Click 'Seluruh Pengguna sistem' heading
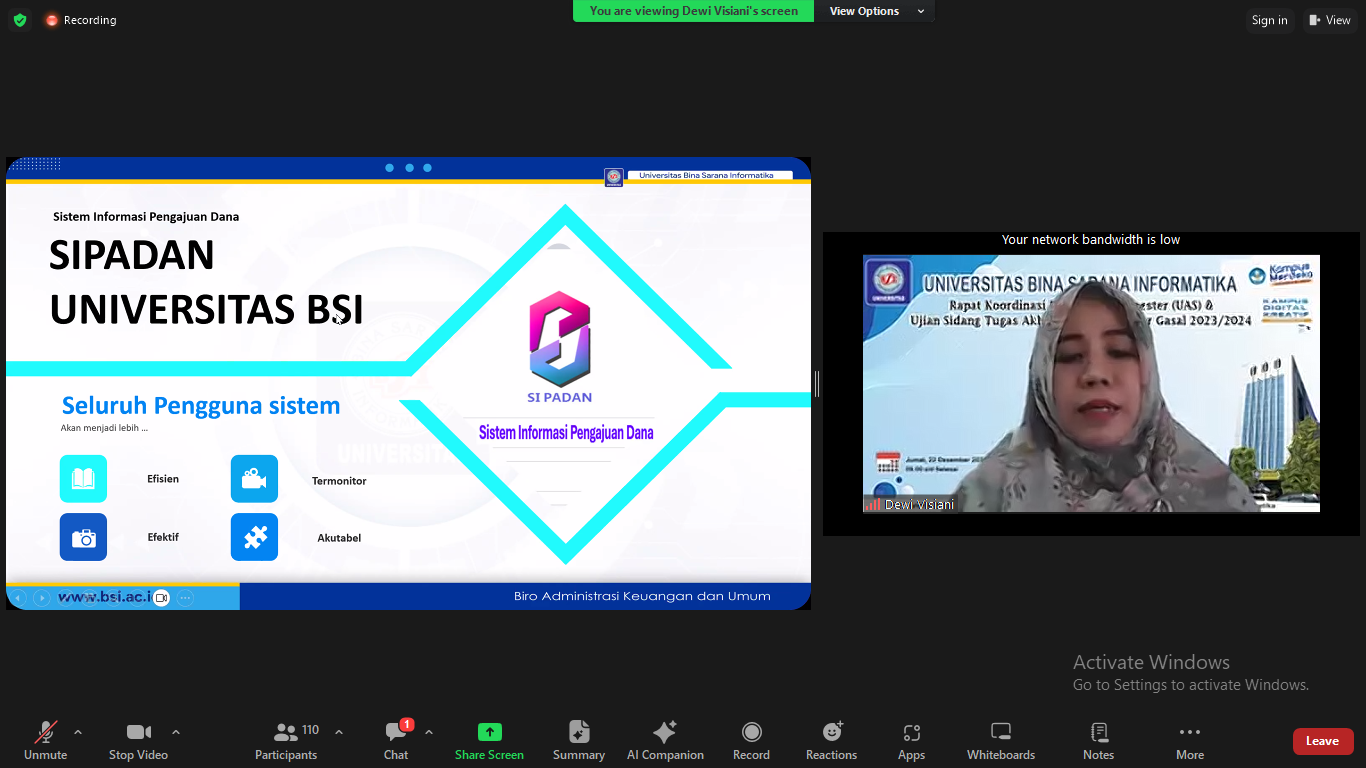The image size is (1366, 768). (x=201, y=406)
